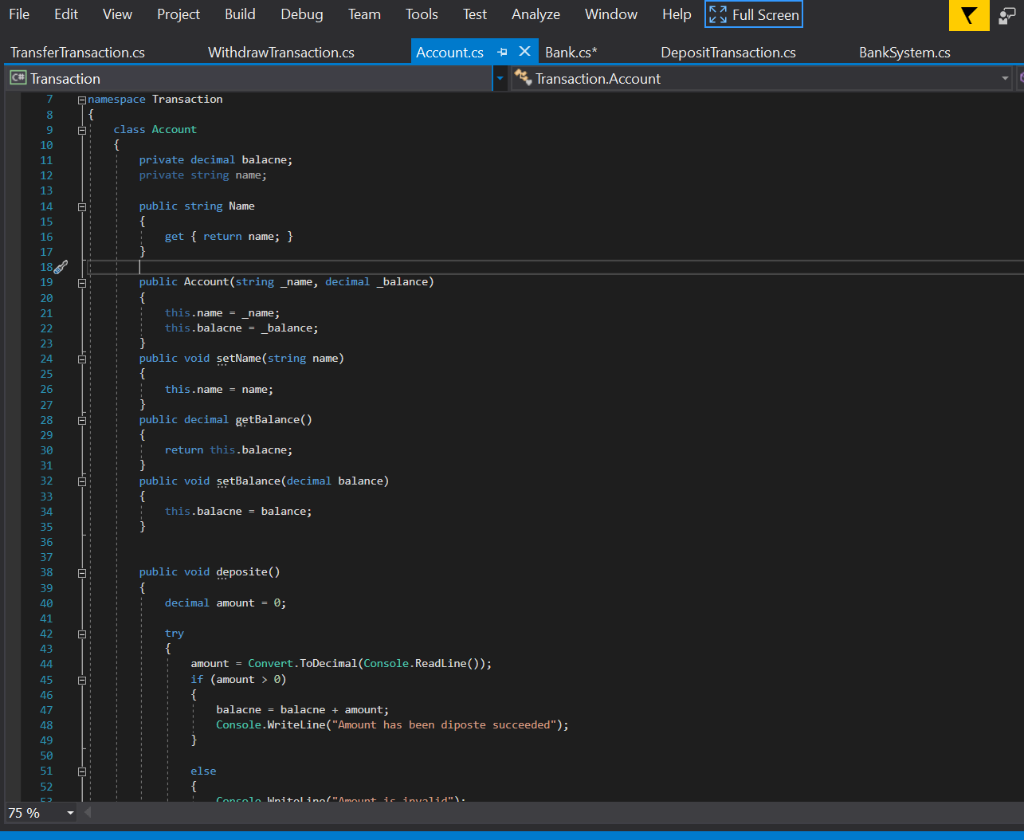Click the C# project icon beside Transaction
Image resolution: width=1024 pixels, height=840 pixels.
18,78
